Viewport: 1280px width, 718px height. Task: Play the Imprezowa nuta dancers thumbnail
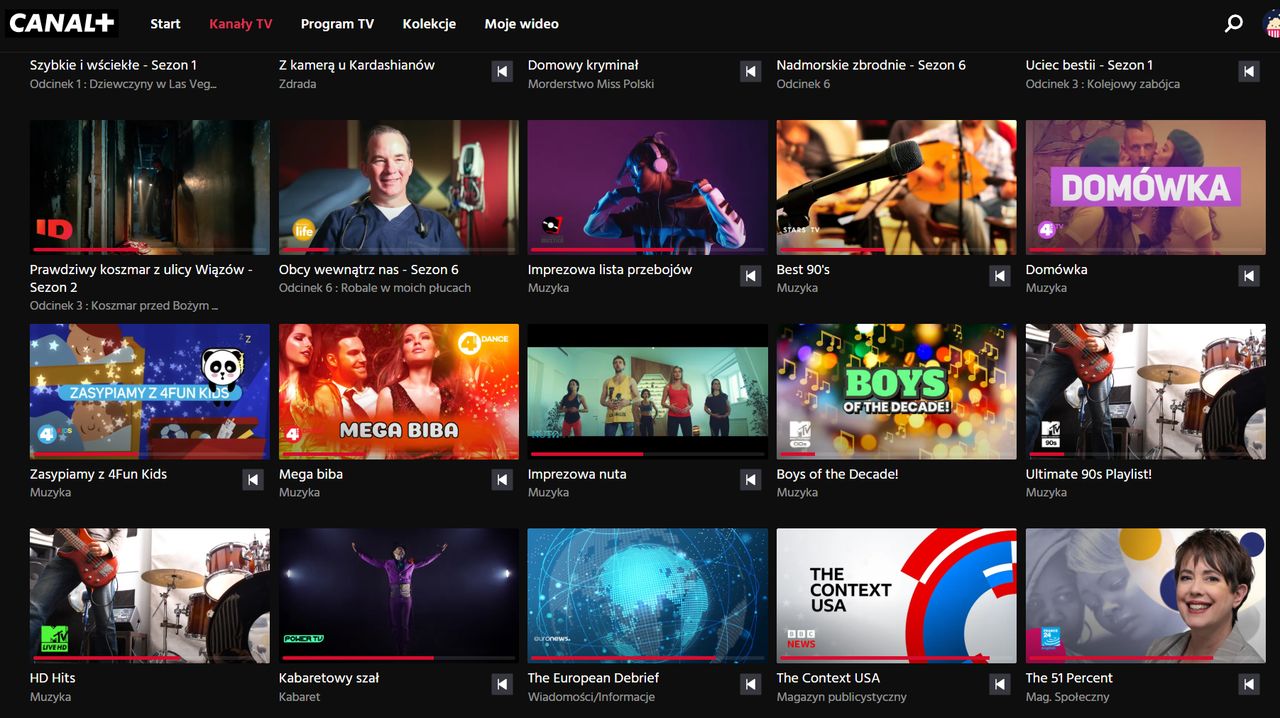click(648, 392)
